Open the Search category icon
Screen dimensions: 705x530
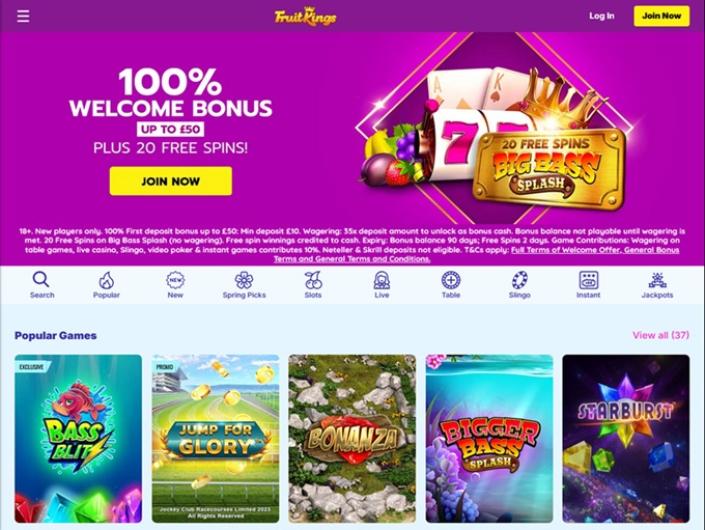(x=41, y=280)
